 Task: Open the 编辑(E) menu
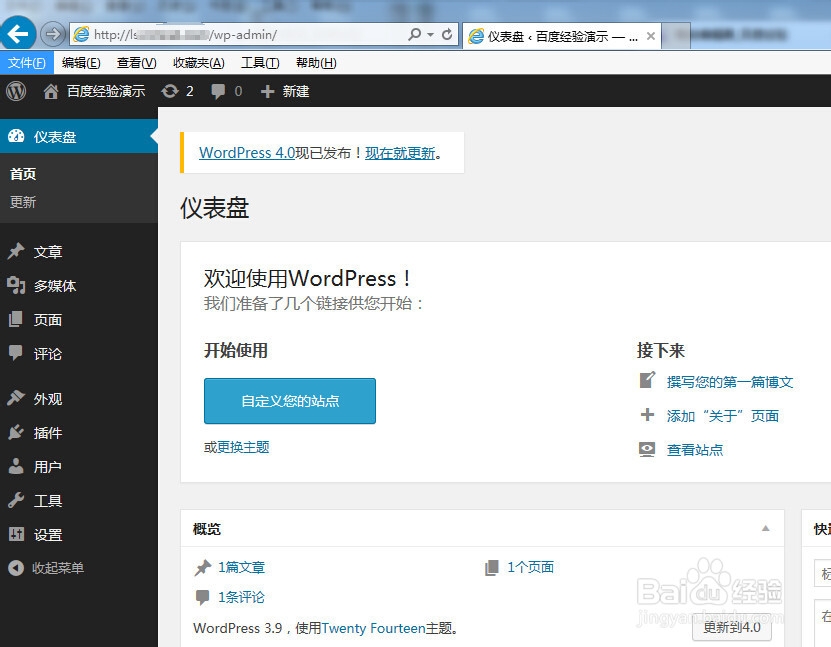pos(81,63)
